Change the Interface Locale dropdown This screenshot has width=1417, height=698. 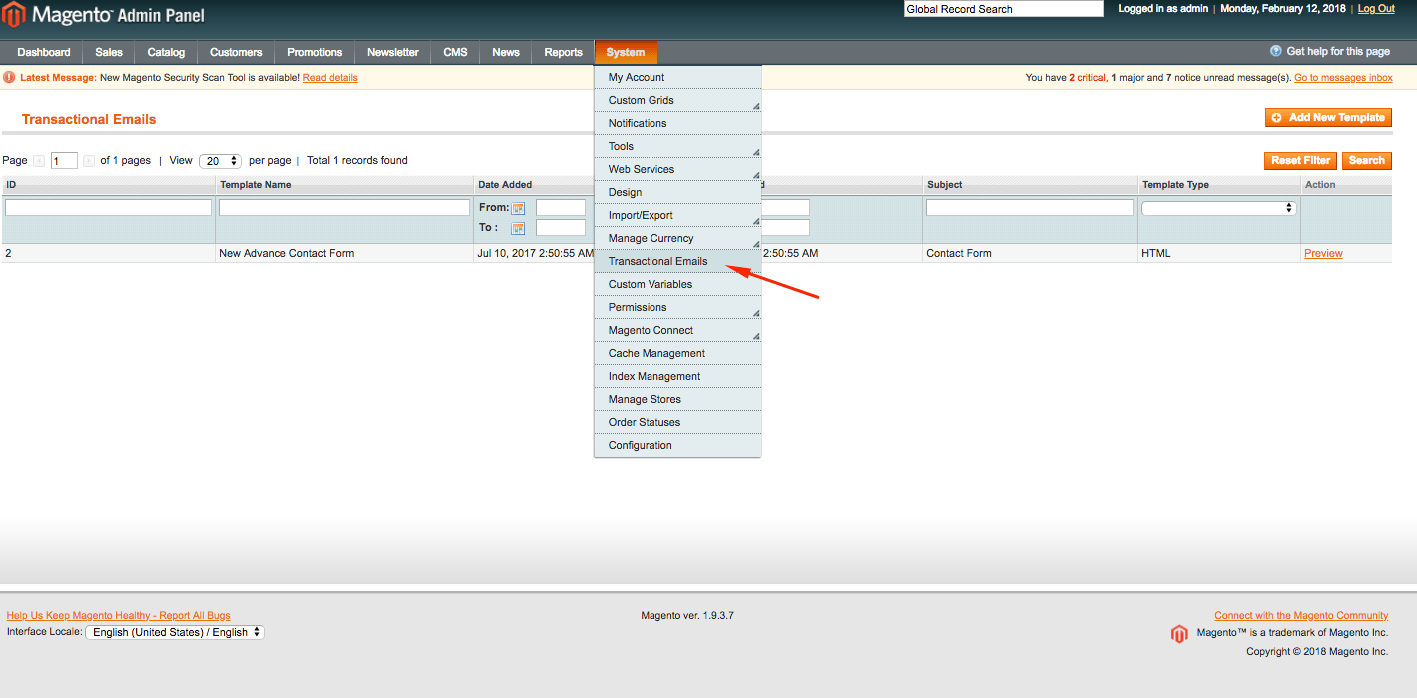pyautogui.click(x=175, y=632)
